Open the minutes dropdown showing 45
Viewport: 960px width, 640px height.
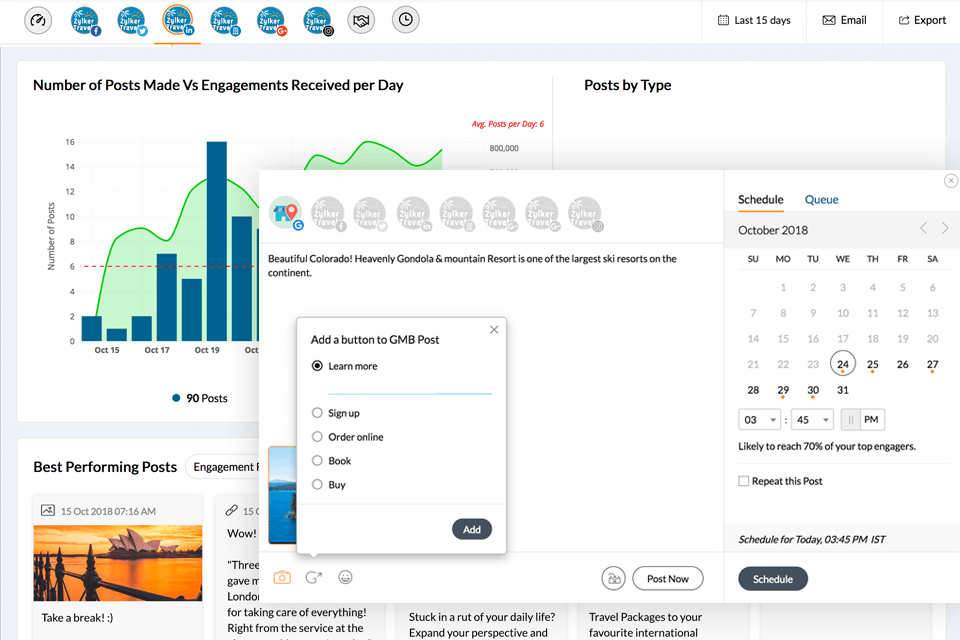(x=812, y=420)
